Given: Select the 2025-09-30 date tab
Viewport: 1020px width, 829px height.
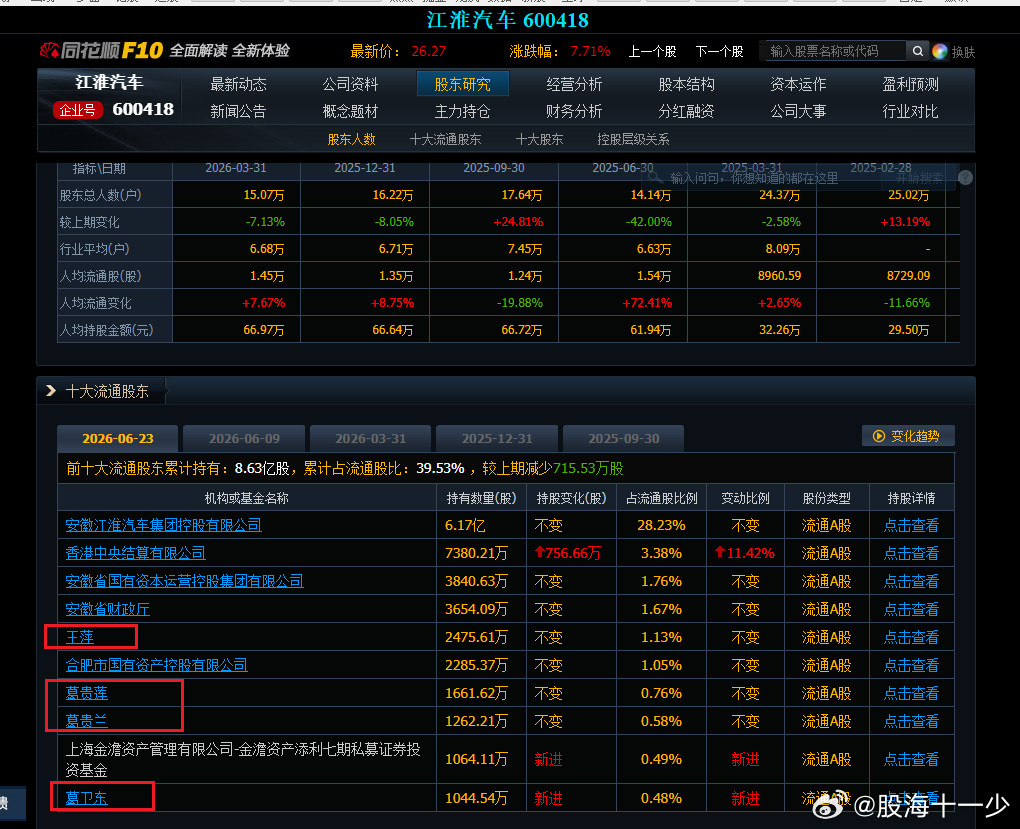Looking at the screenshot, I should [x=623, y=439].
